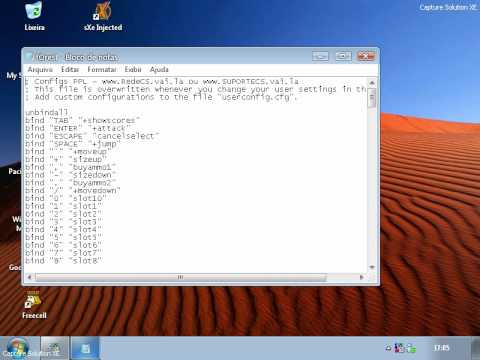The width and height of the screenshot is (480, 360).
Task: Open the taskbar clock showing 17:05
Action: [442, 348]
